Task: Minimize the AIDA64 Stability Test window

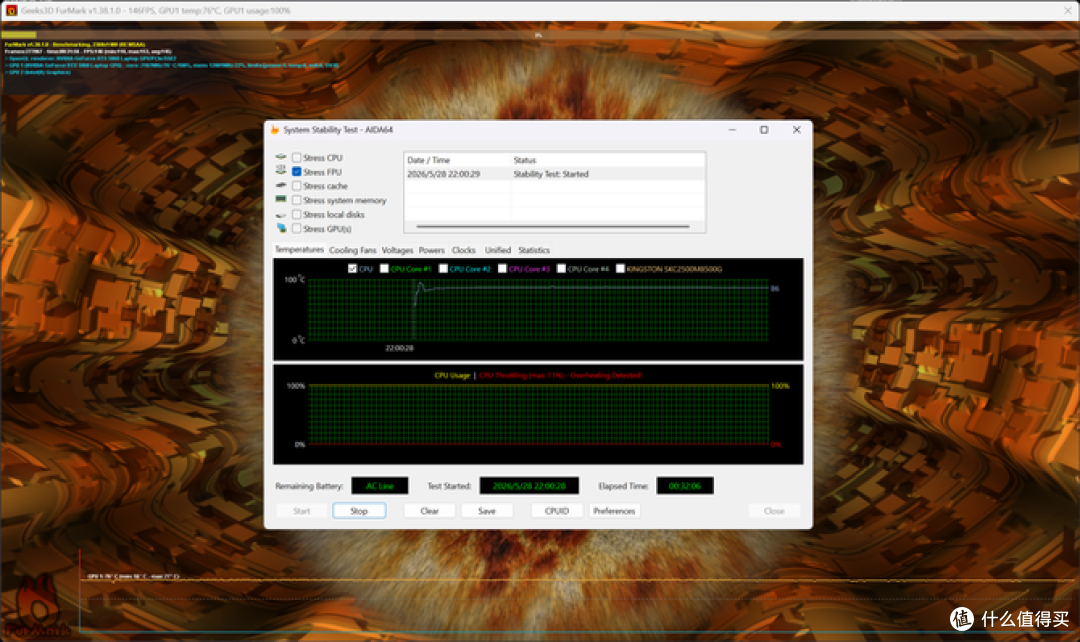Action: 732,130
